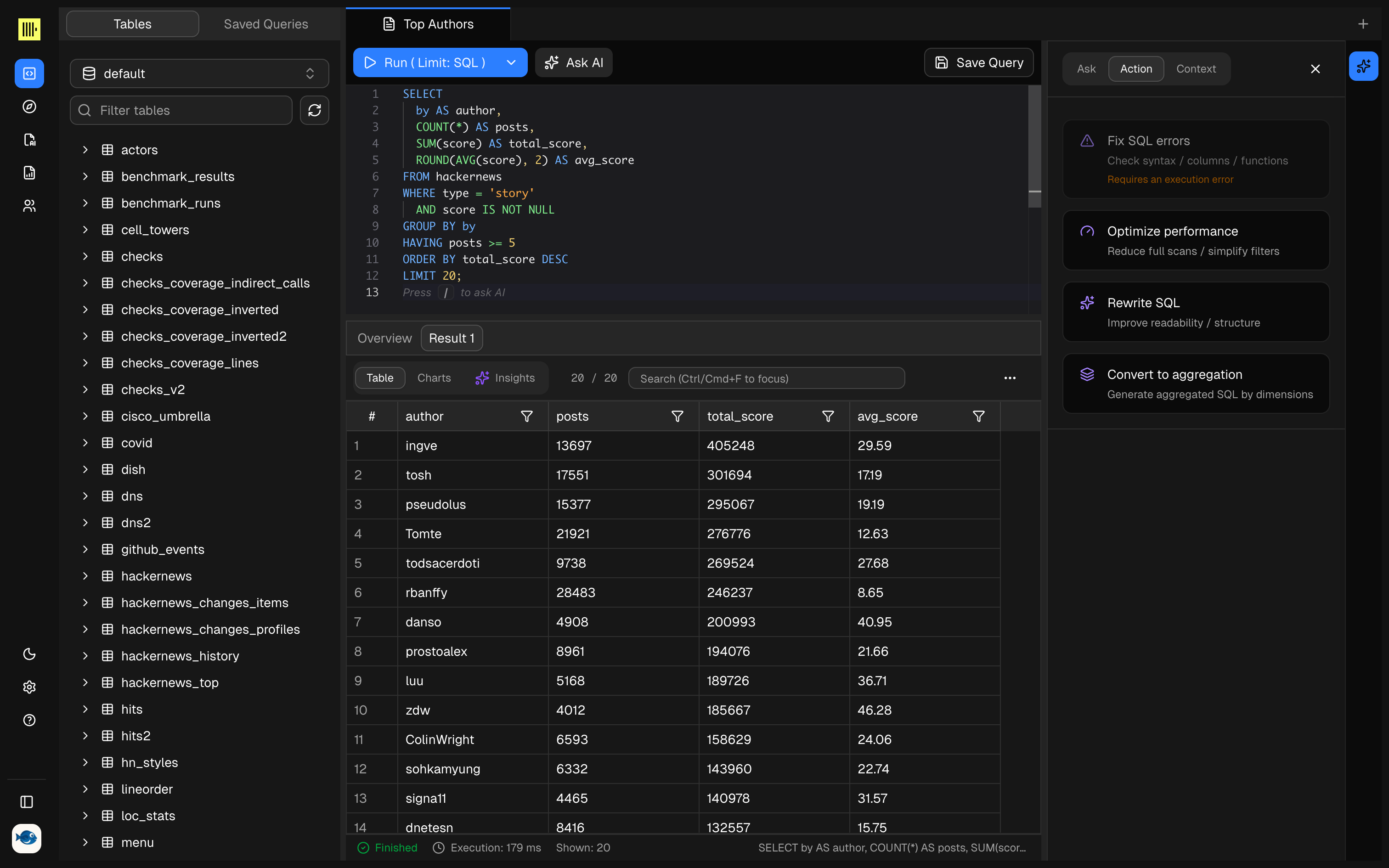Filter the total_score column
Screen dimensions: 1389x868
pyautogui.click(x=828, y=416)
